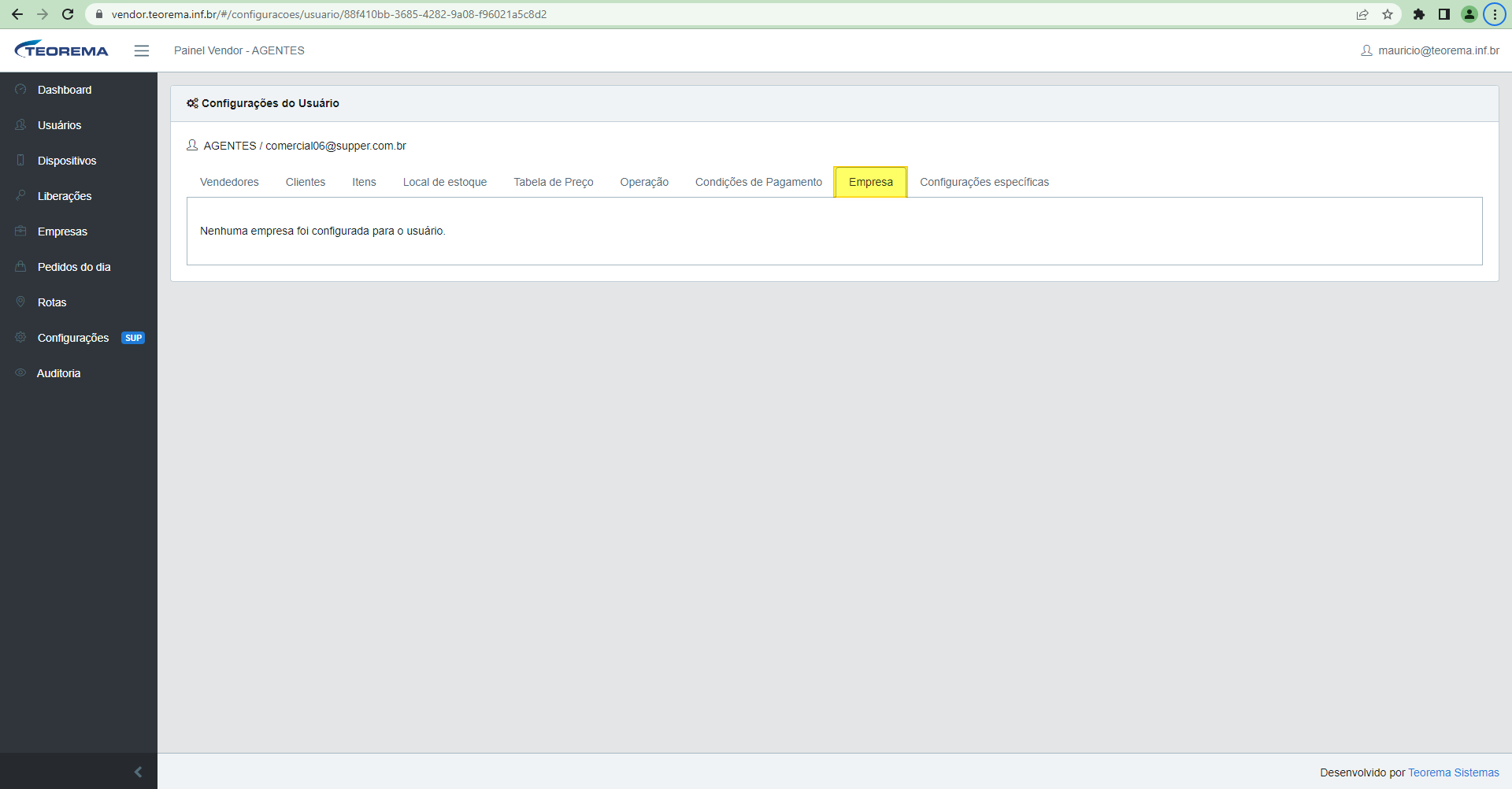The image size is (1512, 789).
Task: Open the browser three-dot menu
Action: click(1495, 14)
